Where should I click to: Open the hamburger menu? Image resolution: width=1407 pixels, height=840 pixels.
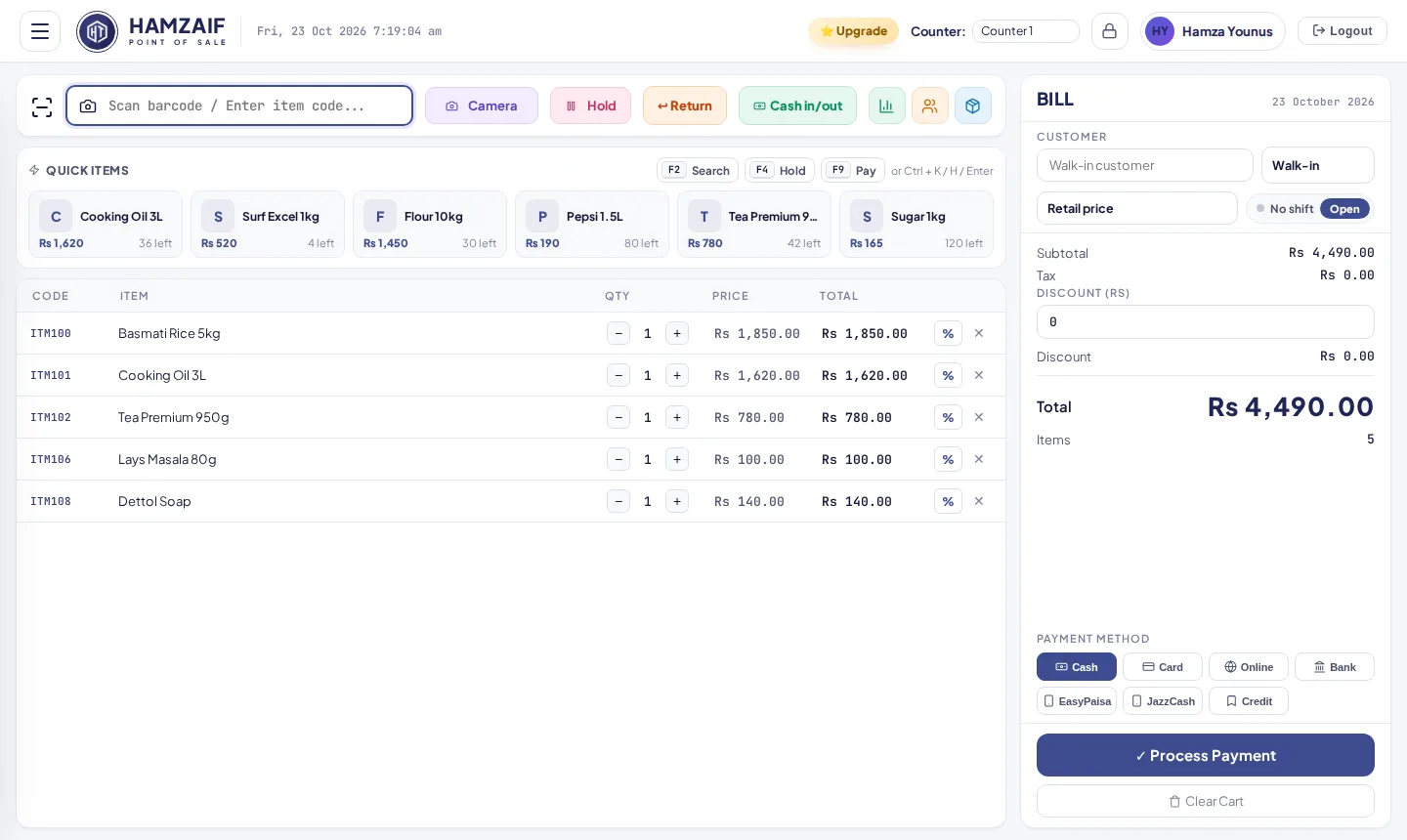(40, 31)
